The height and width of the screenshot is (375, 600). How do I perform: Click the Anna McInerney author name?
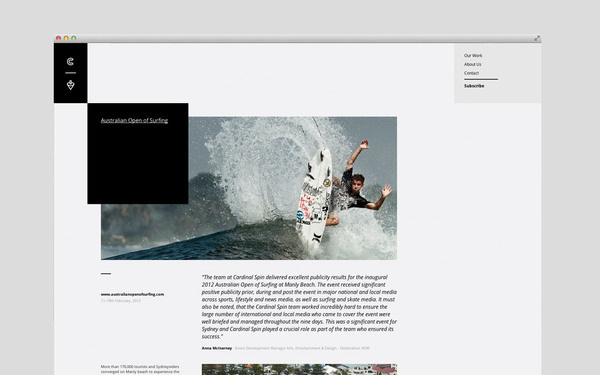[217, 348]
